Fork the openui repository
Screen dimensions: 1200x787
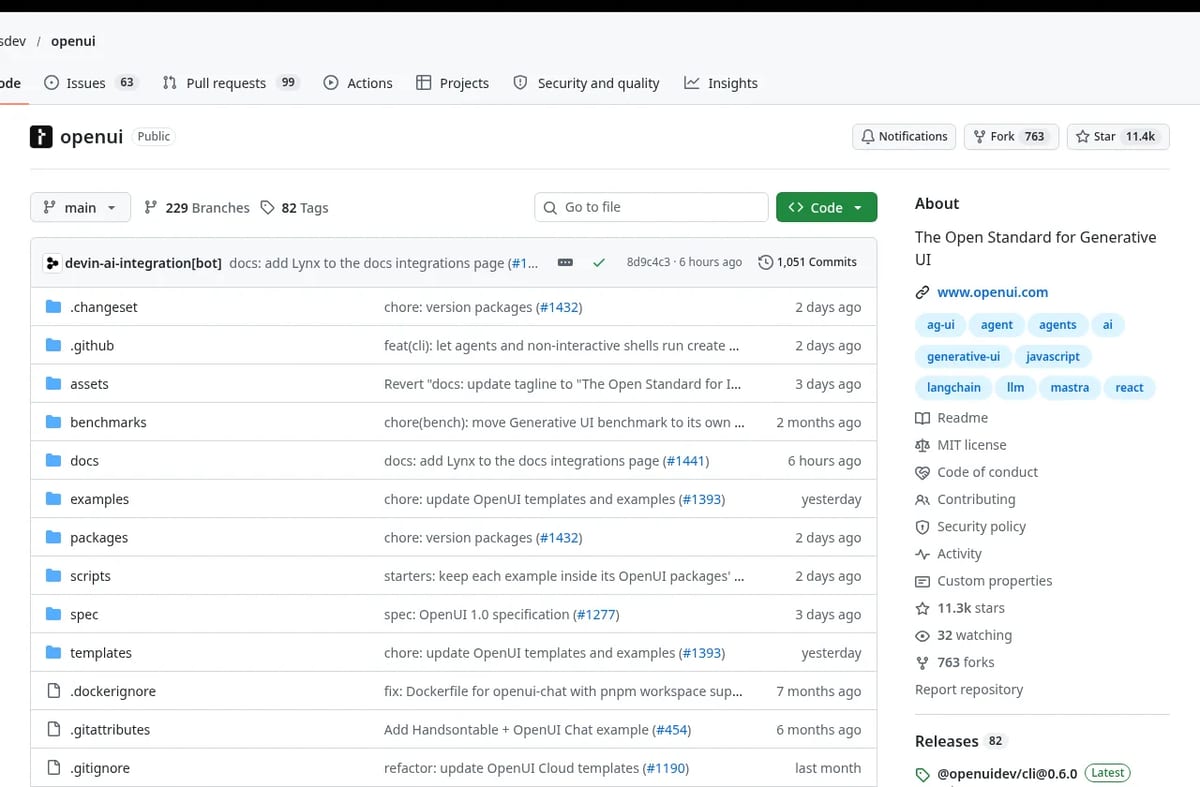(x=1010, y=137)
